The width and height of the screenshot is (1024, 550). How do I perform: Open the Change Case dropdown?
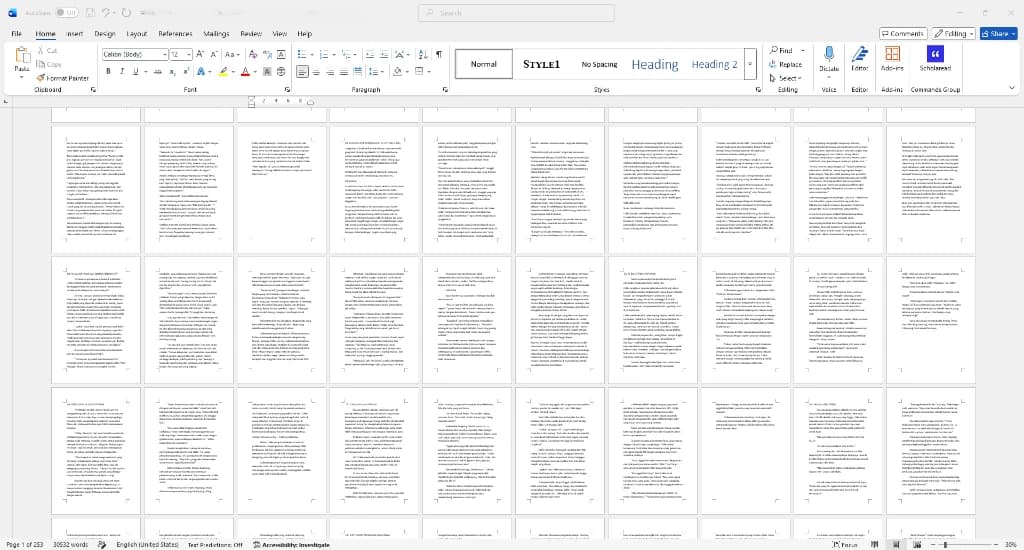pyautogui.click(x=232, y=55)
